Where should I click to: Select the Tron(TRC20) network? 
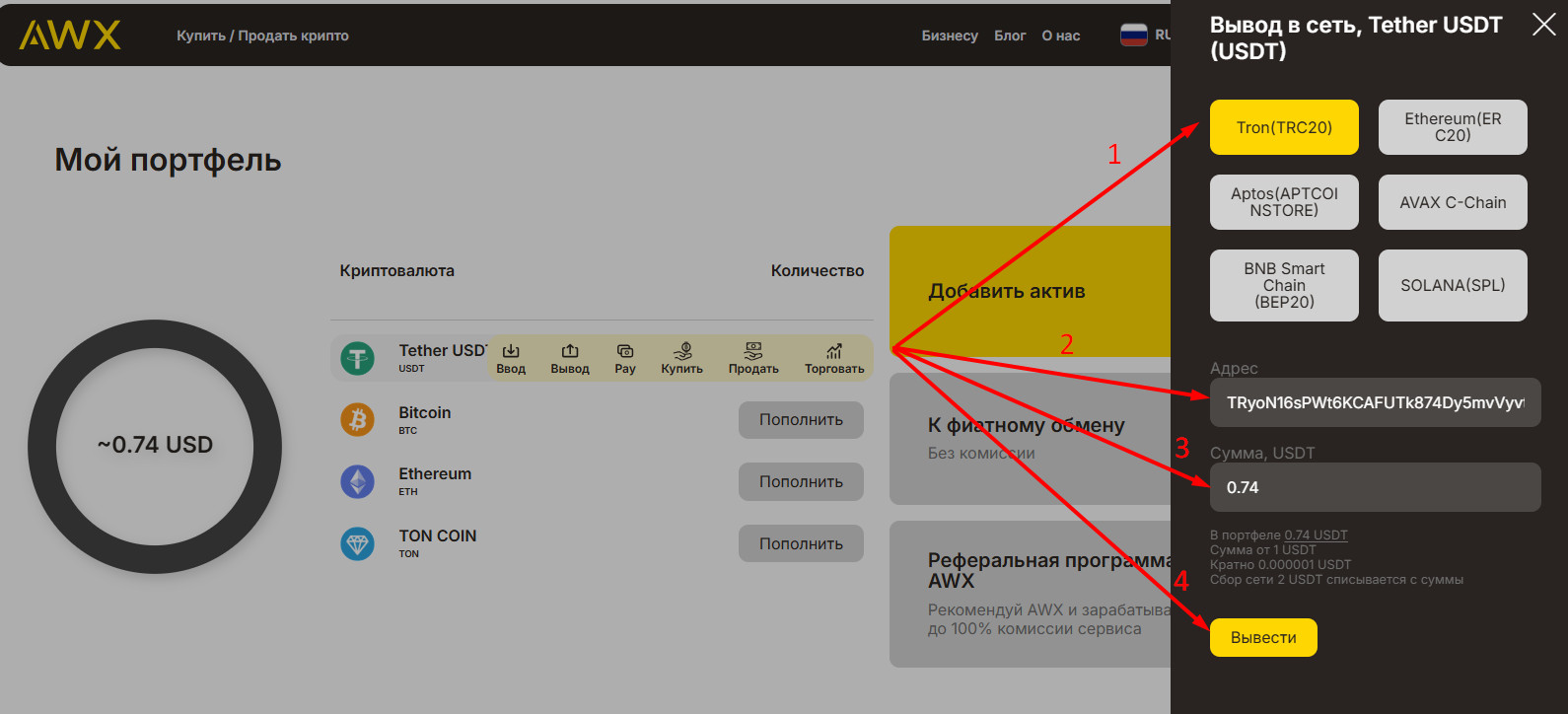point(1284,127)
